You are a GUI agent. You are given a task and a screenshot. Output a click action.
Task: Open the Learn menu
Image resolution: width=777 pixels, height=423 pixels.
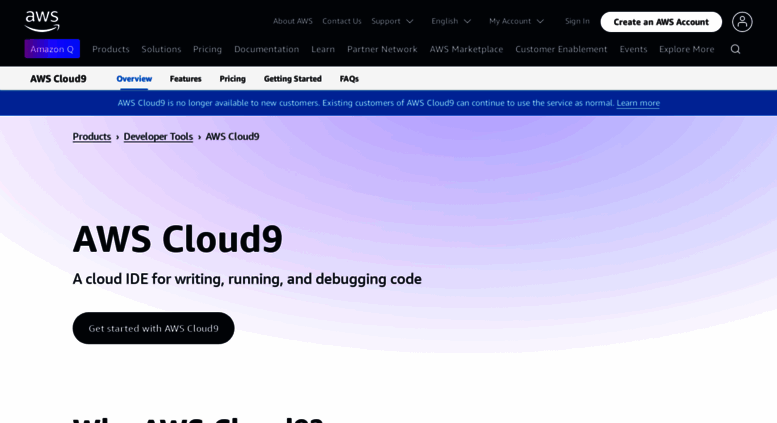(323, 49)
